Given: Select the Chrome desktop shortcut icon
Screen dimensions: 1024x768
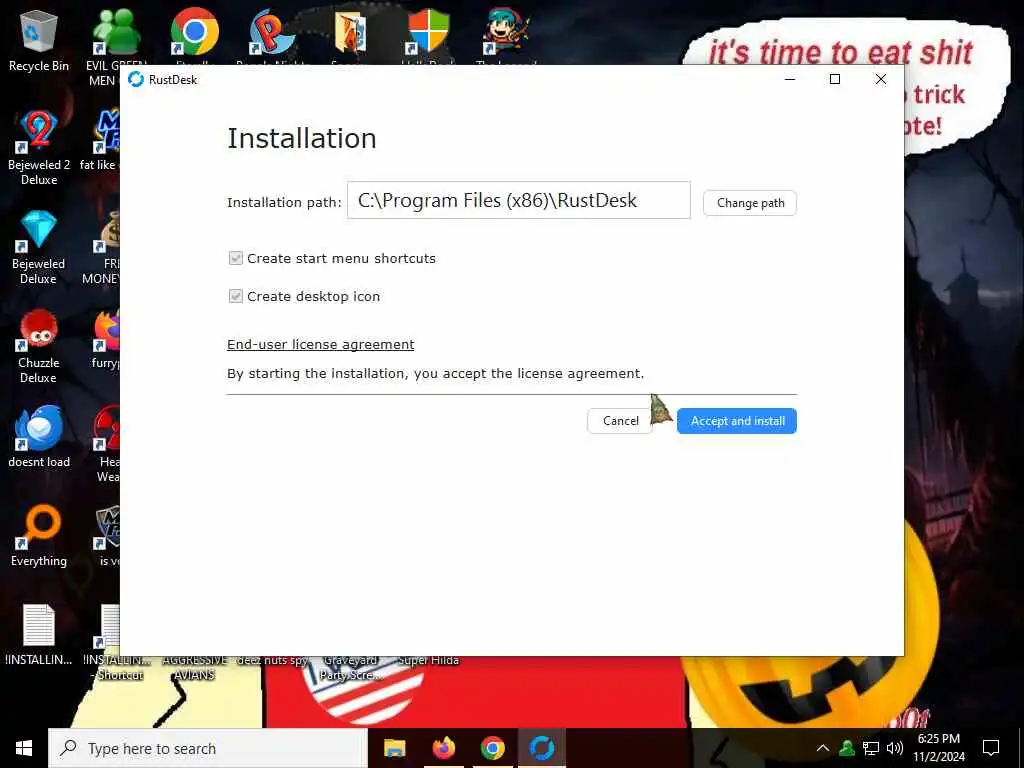Looking at the screenshot, I should point(194,33).
